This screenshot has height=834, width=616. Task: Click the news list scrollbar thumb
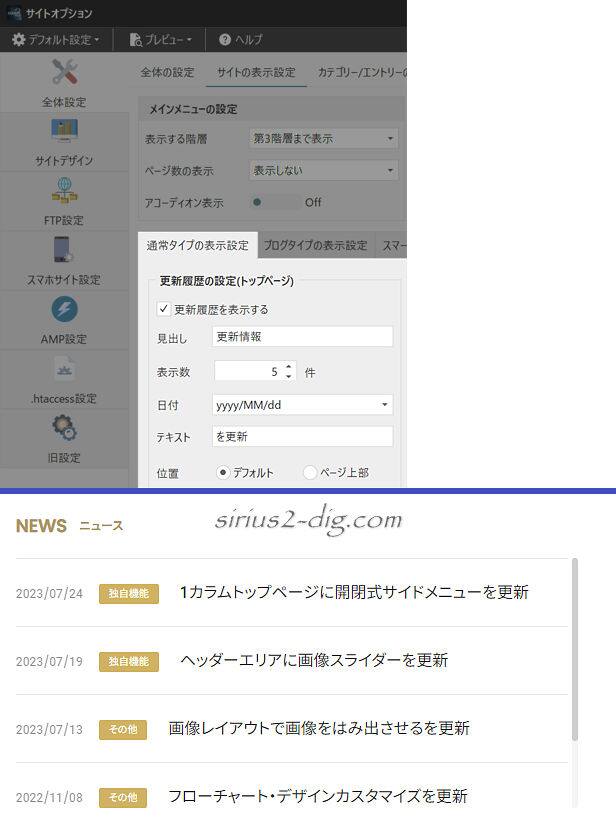click(575, 649)
